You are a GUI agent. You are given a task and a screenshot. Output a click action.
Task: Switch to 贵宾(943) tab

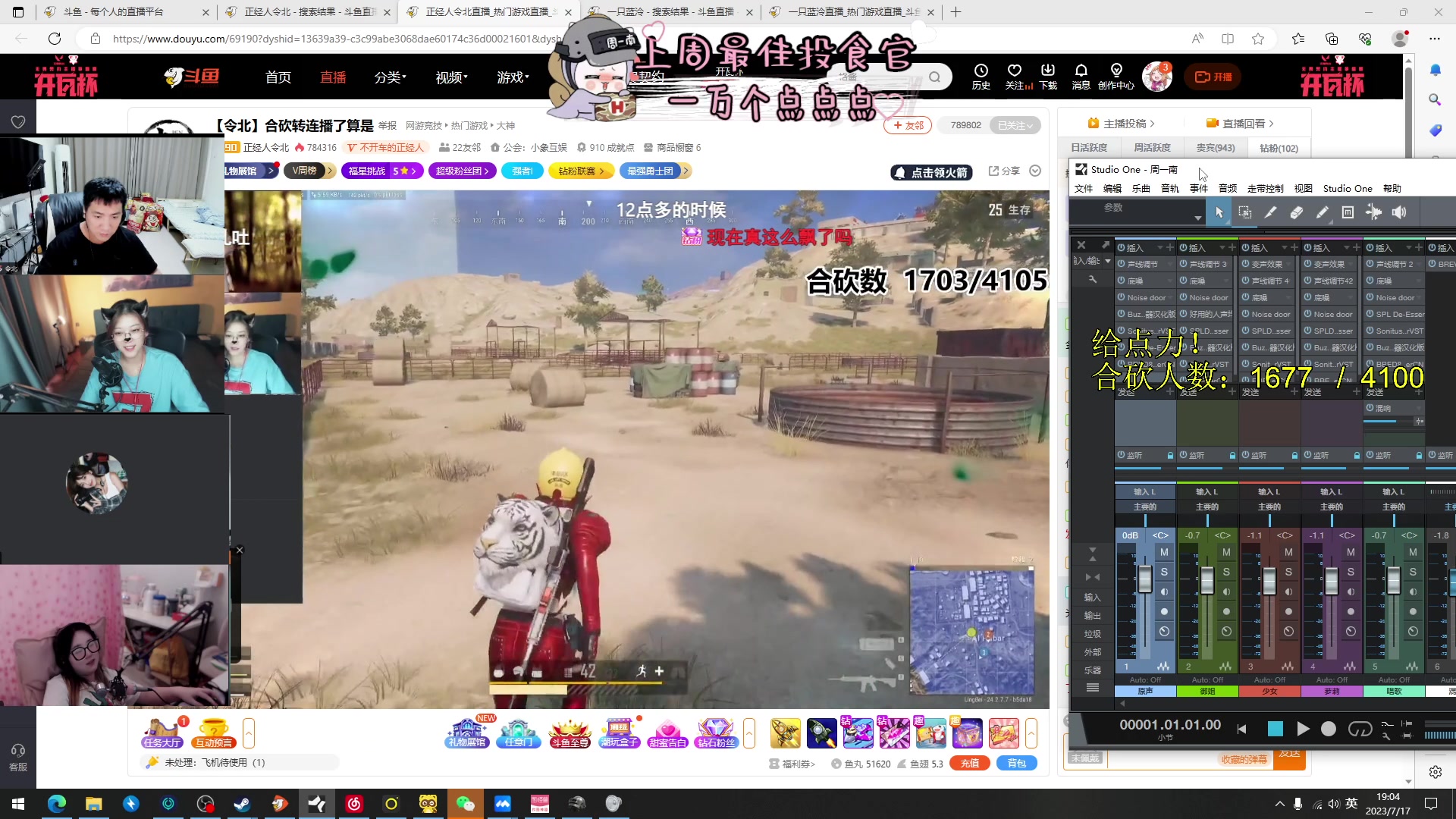[1216, 148]
